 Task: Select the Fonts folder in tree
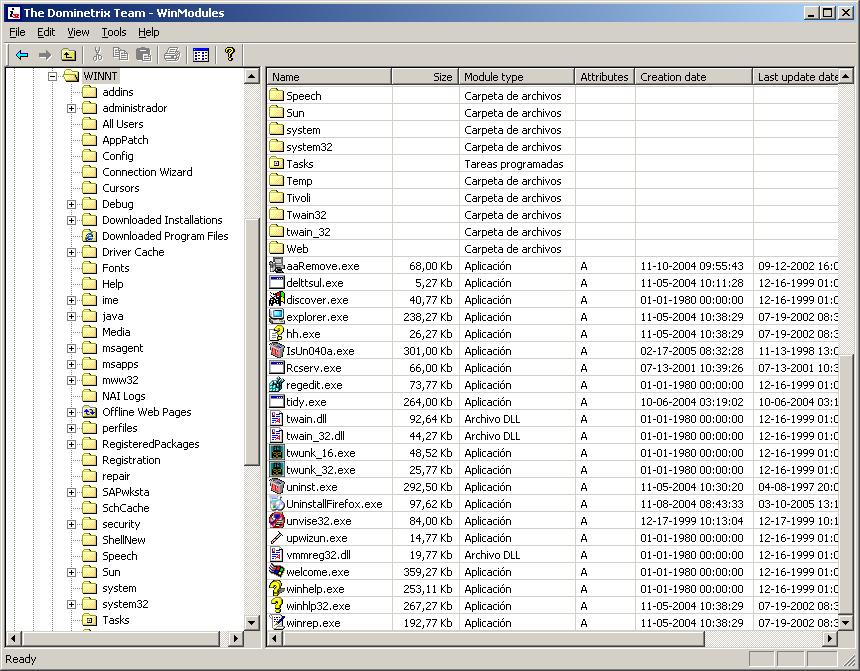click(x=116, y=268)
